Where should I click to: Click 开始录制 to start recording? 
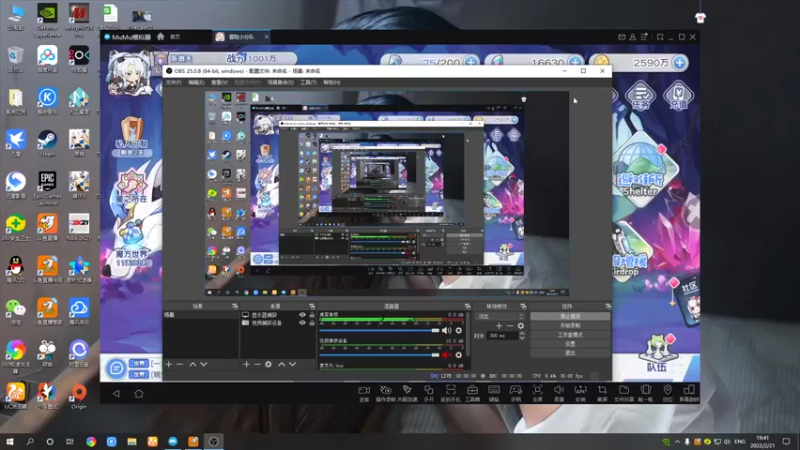(x=570, y=326)
